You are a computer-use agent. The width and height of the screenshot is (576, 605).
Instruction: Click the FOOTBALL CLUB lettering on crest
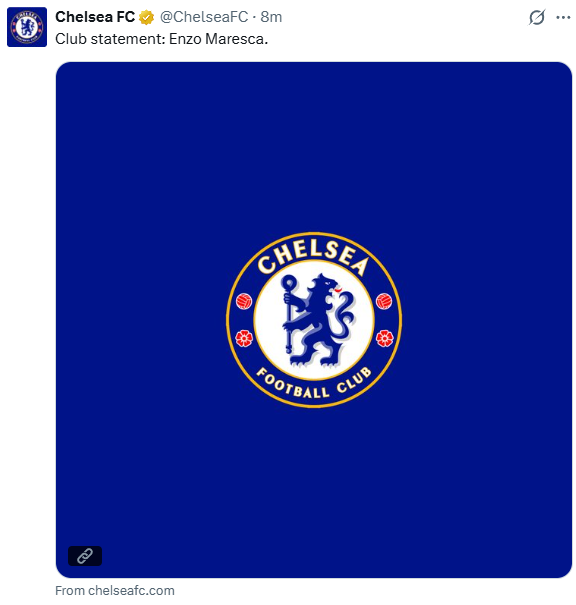[314, 383]
